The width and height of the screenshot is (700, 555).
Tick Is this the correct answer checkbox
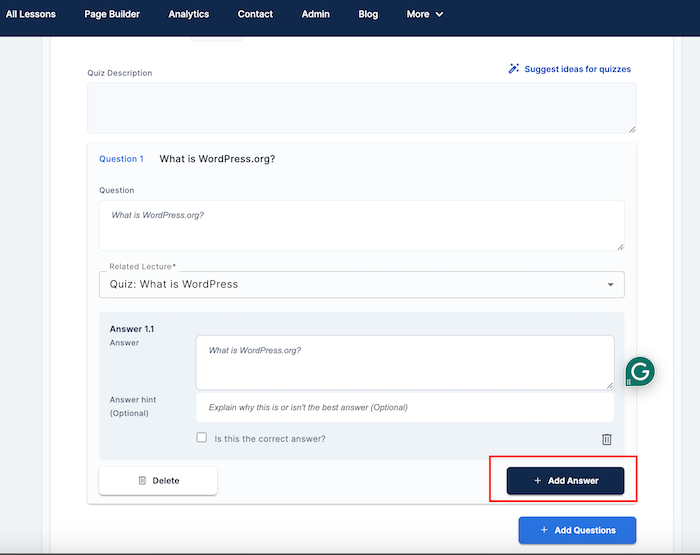point(202,438)
